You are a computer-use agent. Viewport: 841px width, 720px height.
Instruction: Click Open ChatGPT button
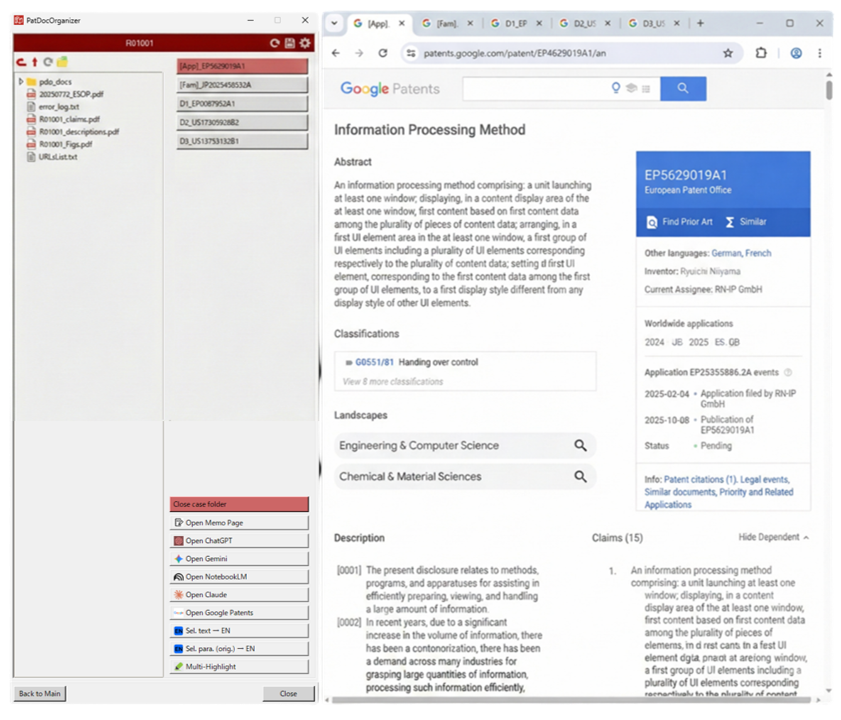pyautogui.click(x=239, y=541)
